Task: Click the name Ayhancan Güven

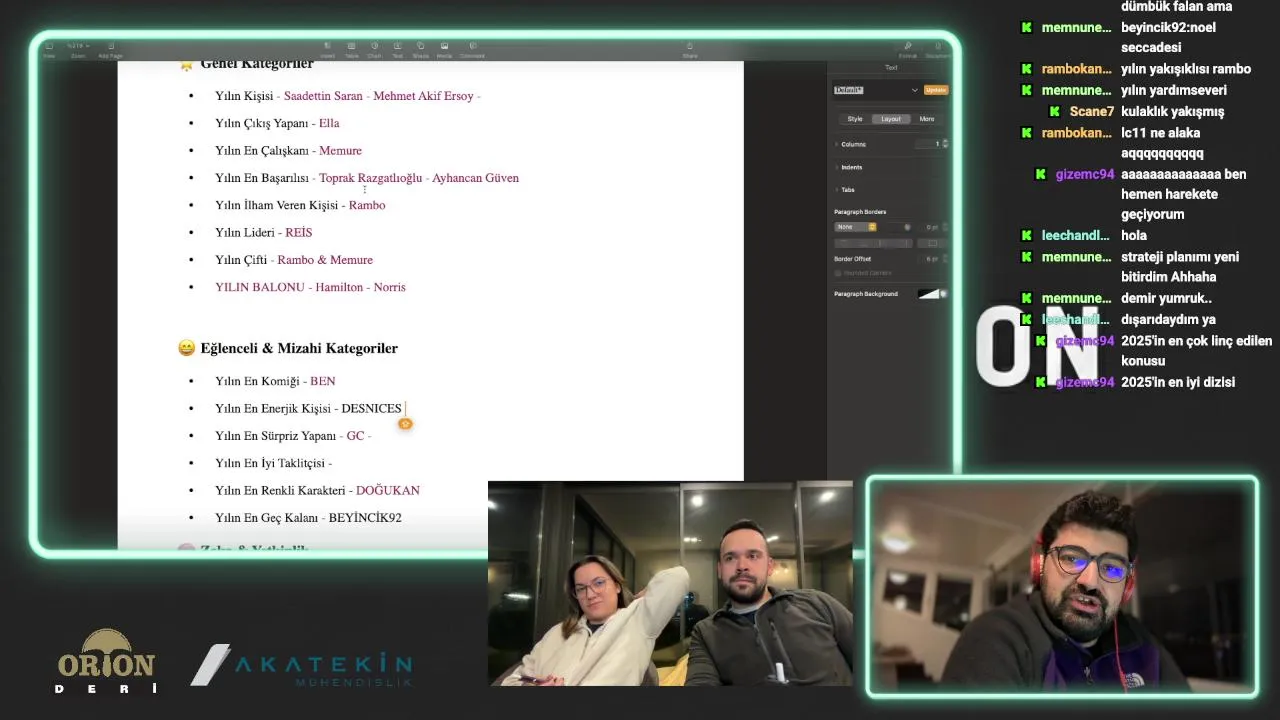Action: (x=475, y=178)
